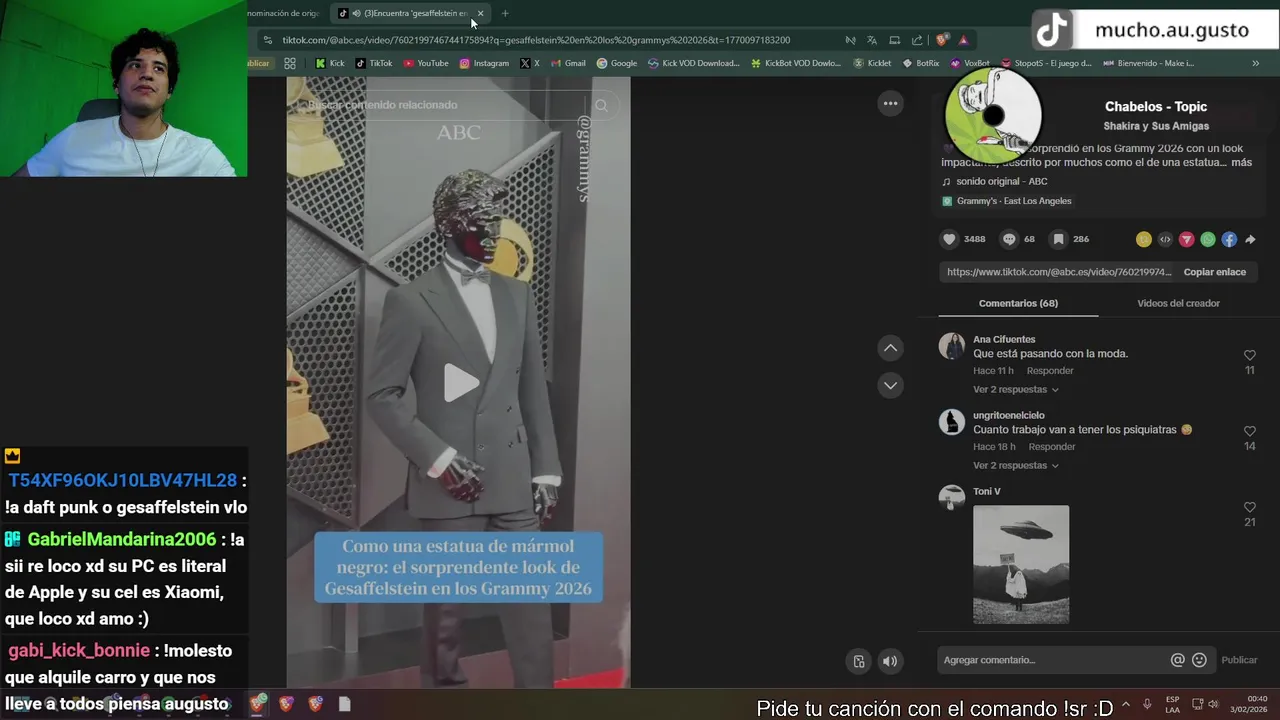Open the three-dot more options menu

(890, 103)
